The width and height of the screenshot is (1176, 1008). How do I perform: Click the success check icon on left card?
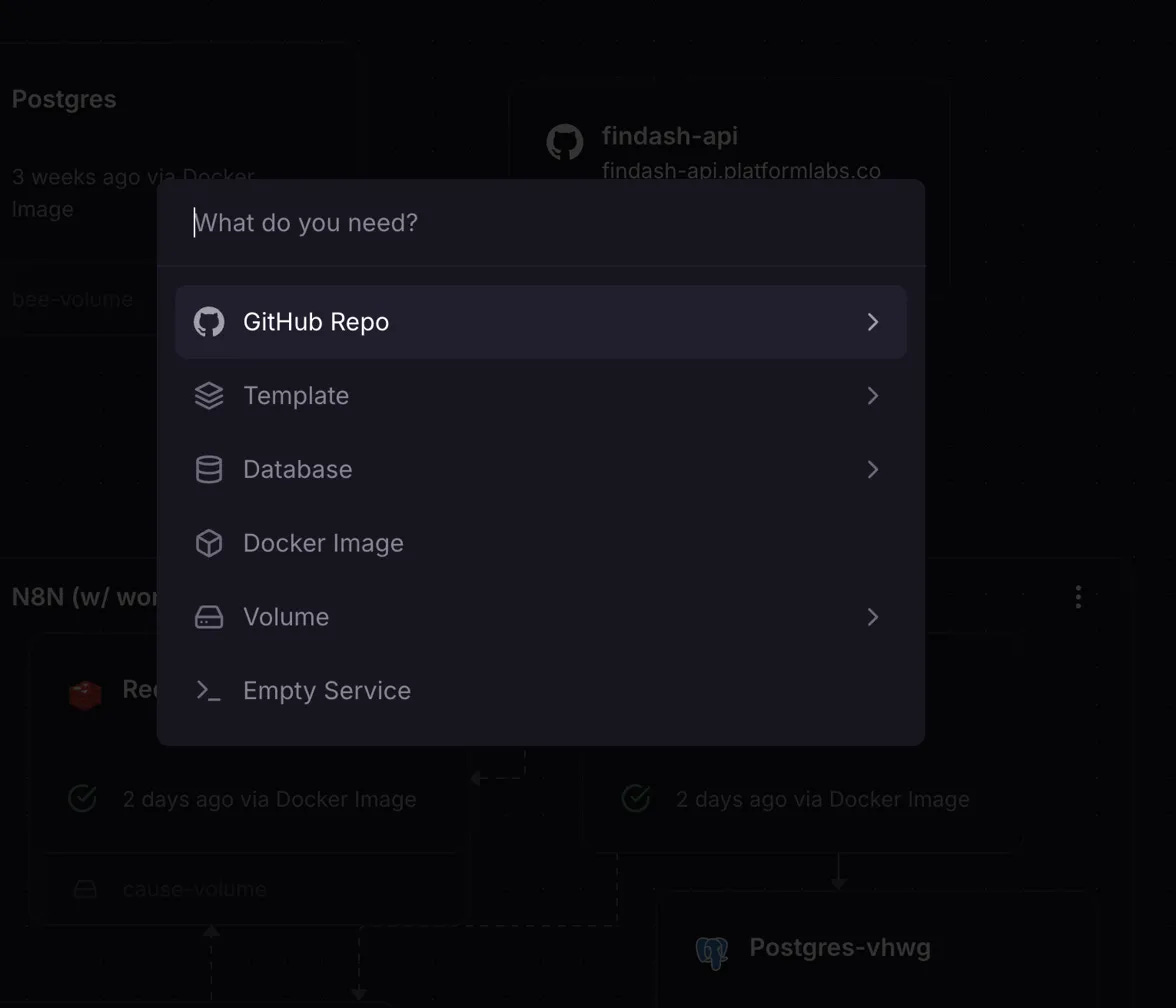tap(82, 799)
